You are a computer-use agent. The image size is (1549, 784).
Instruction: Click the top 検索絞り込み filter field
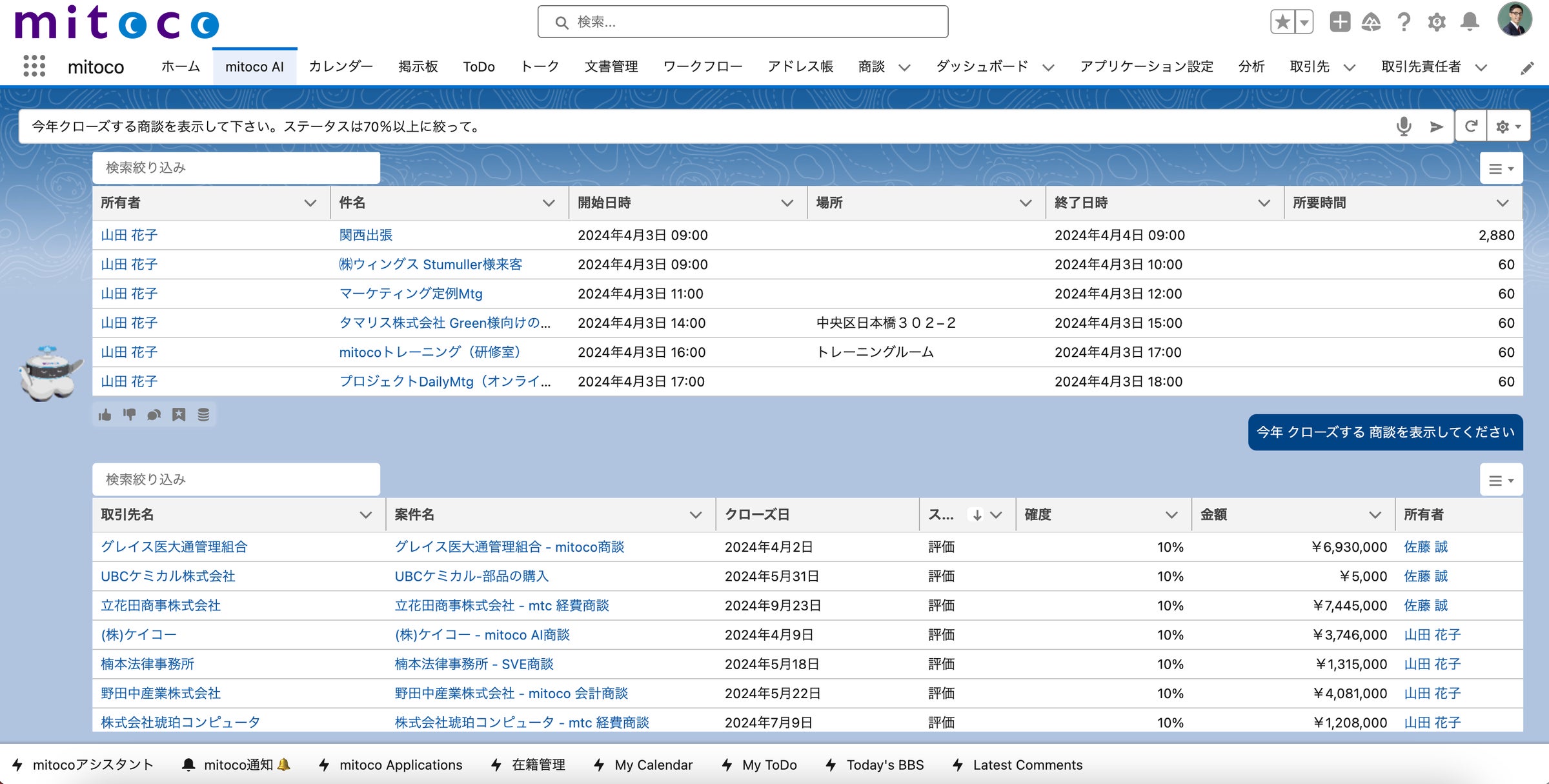tap(236, 168)
